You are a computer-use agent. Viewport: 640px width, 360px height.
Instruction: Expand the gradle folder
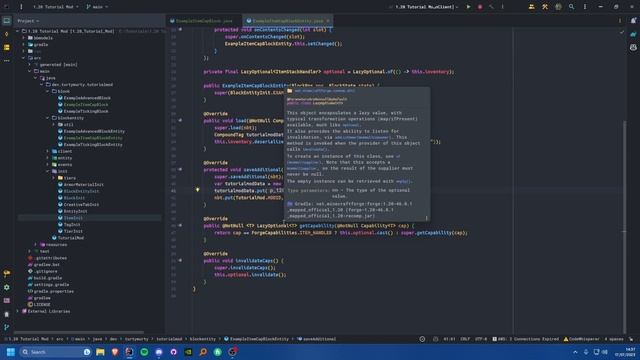tap(23, 44)
